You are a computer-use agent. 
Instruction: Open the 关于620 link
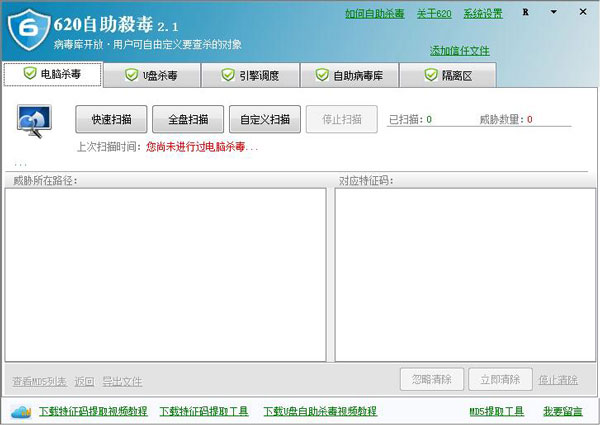434,14
